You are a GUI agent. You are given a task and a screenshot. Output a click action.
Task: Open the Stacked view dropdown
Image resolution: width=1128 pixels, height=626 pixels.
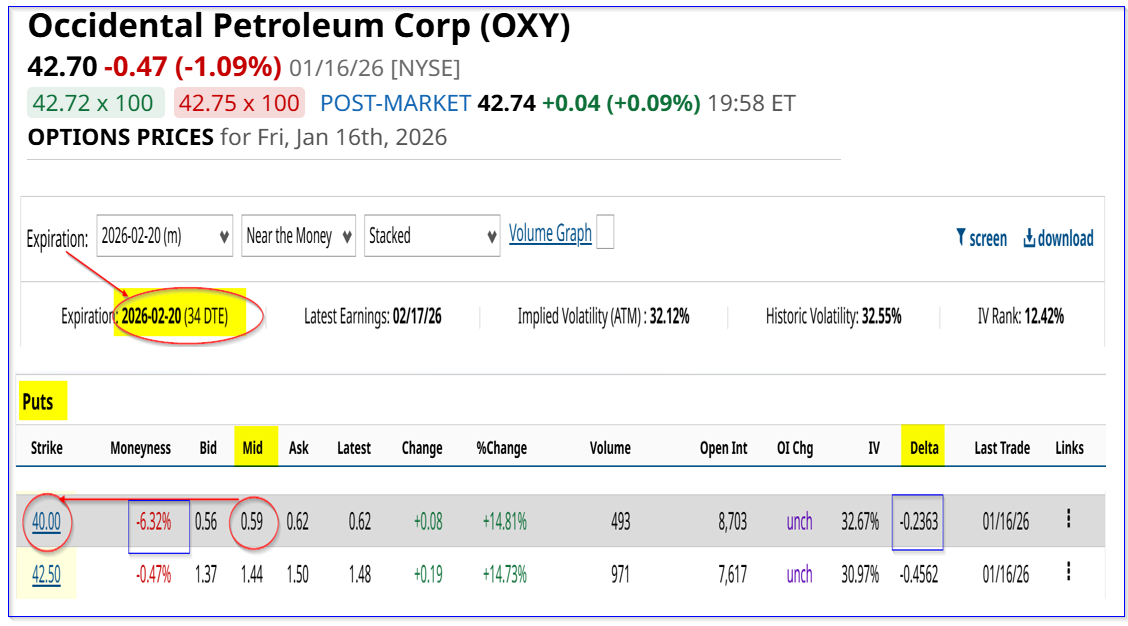click(432, 237)
